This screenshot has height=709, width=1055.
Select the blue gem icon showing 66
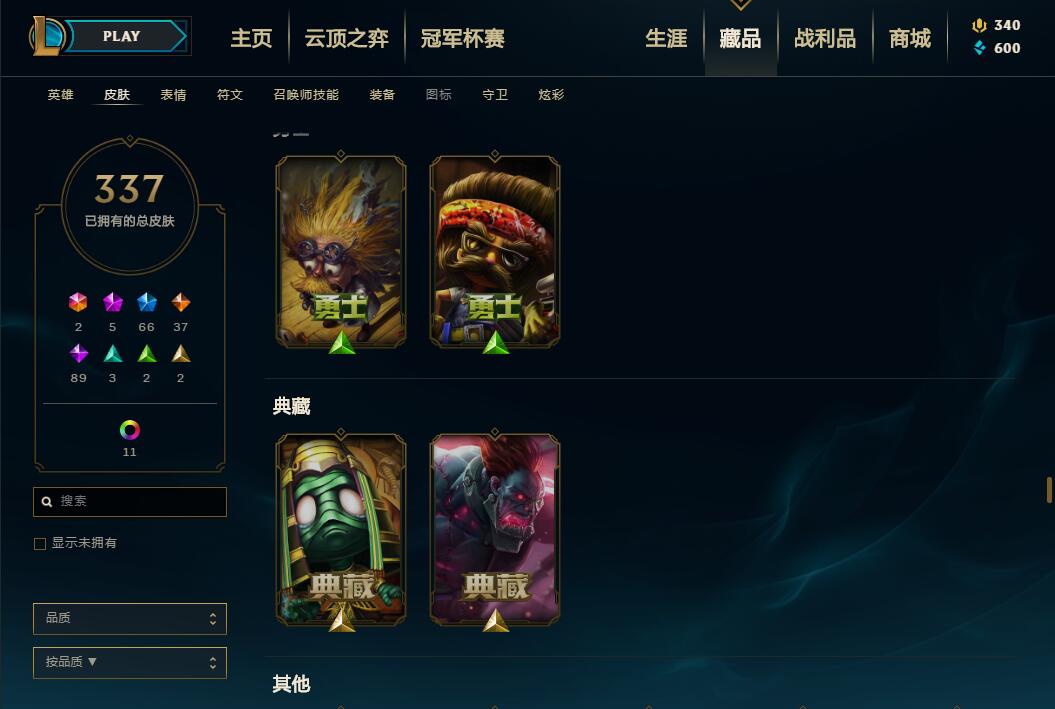[x=147, y=303]
